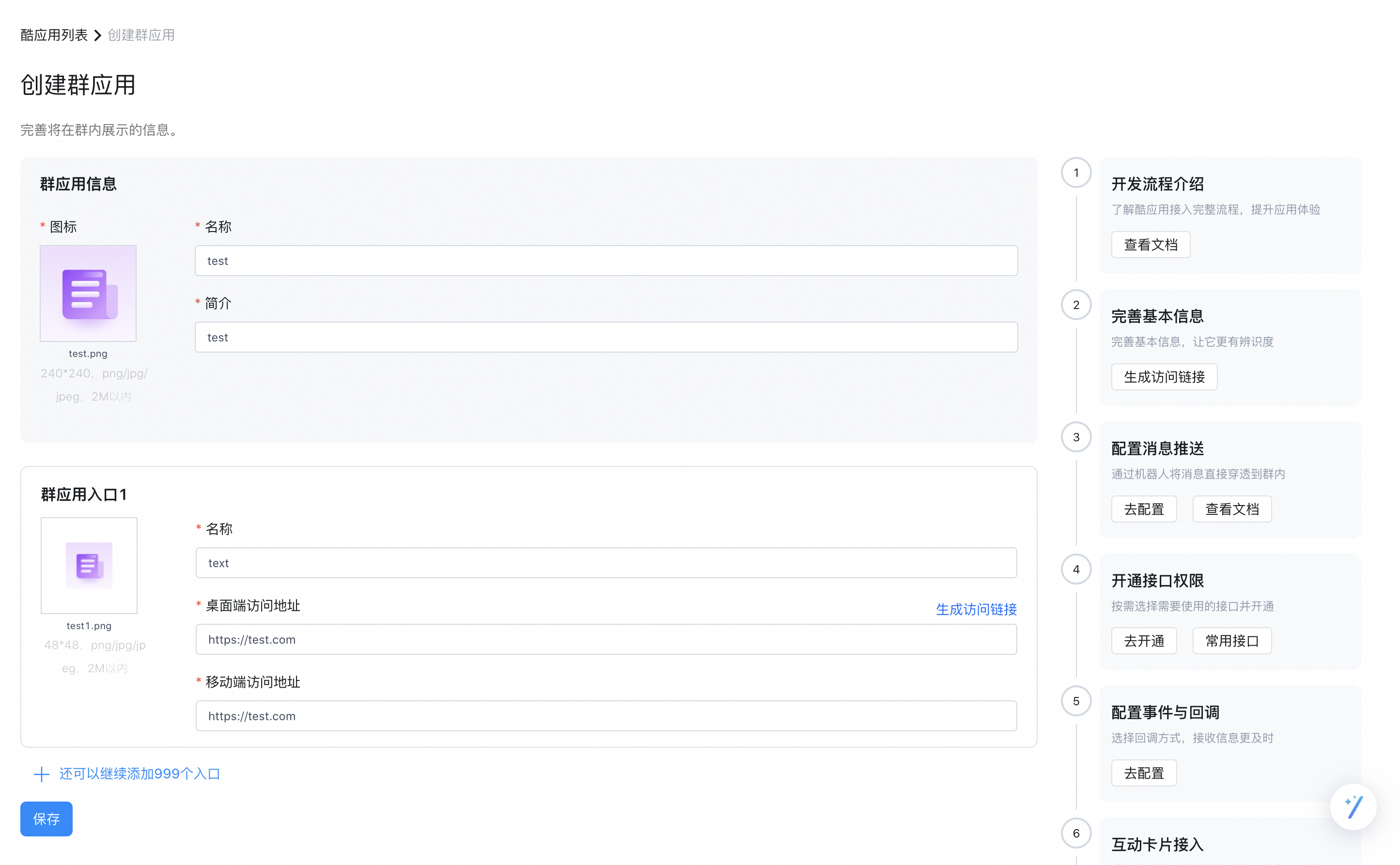Click the 常用接口 button
This screenshot has height=865, width=1400.
(1232, 641)
